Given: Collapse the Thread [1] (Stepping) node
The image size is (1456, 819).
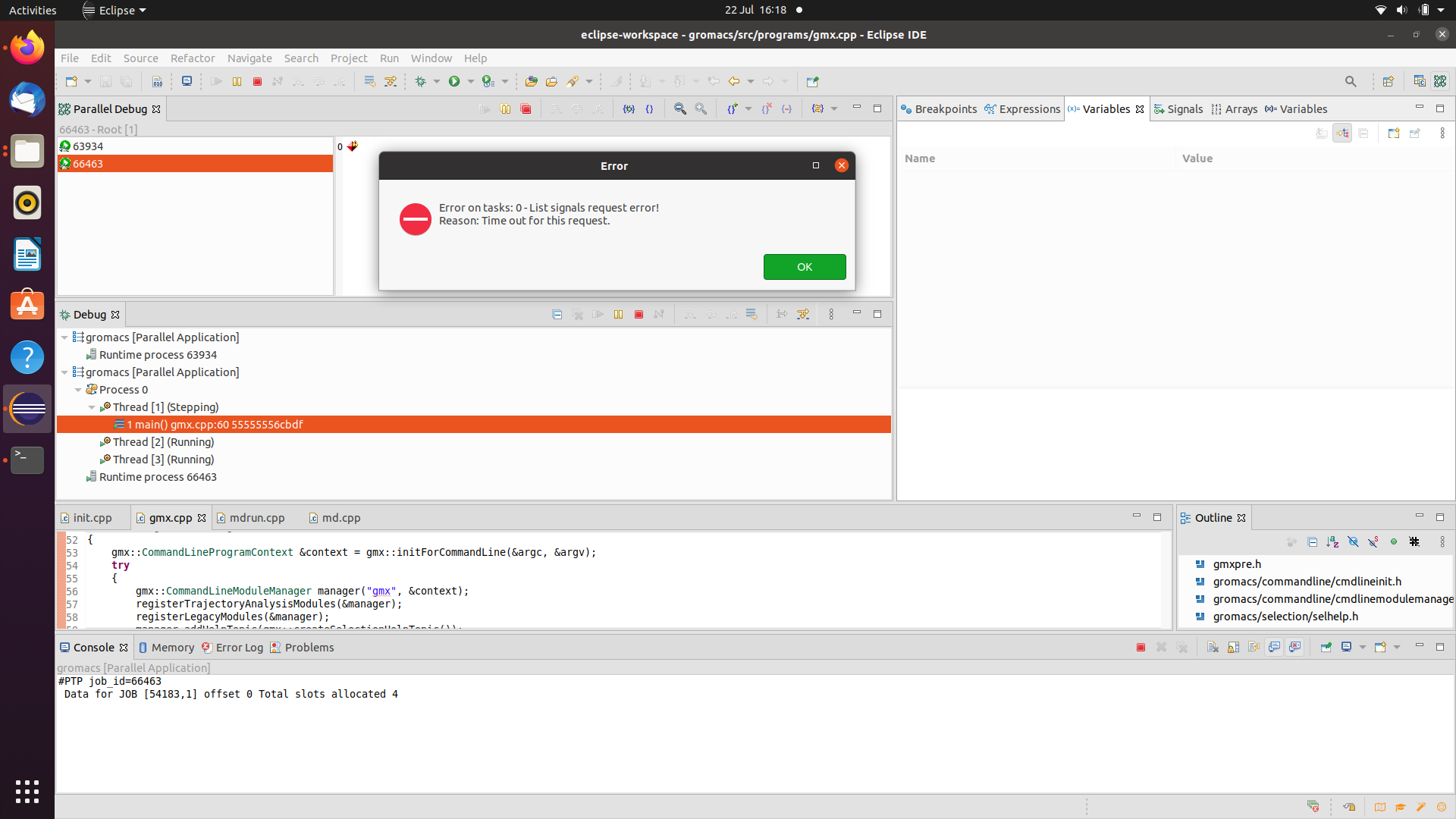Looking at the screenshot, I should (92, 407).
